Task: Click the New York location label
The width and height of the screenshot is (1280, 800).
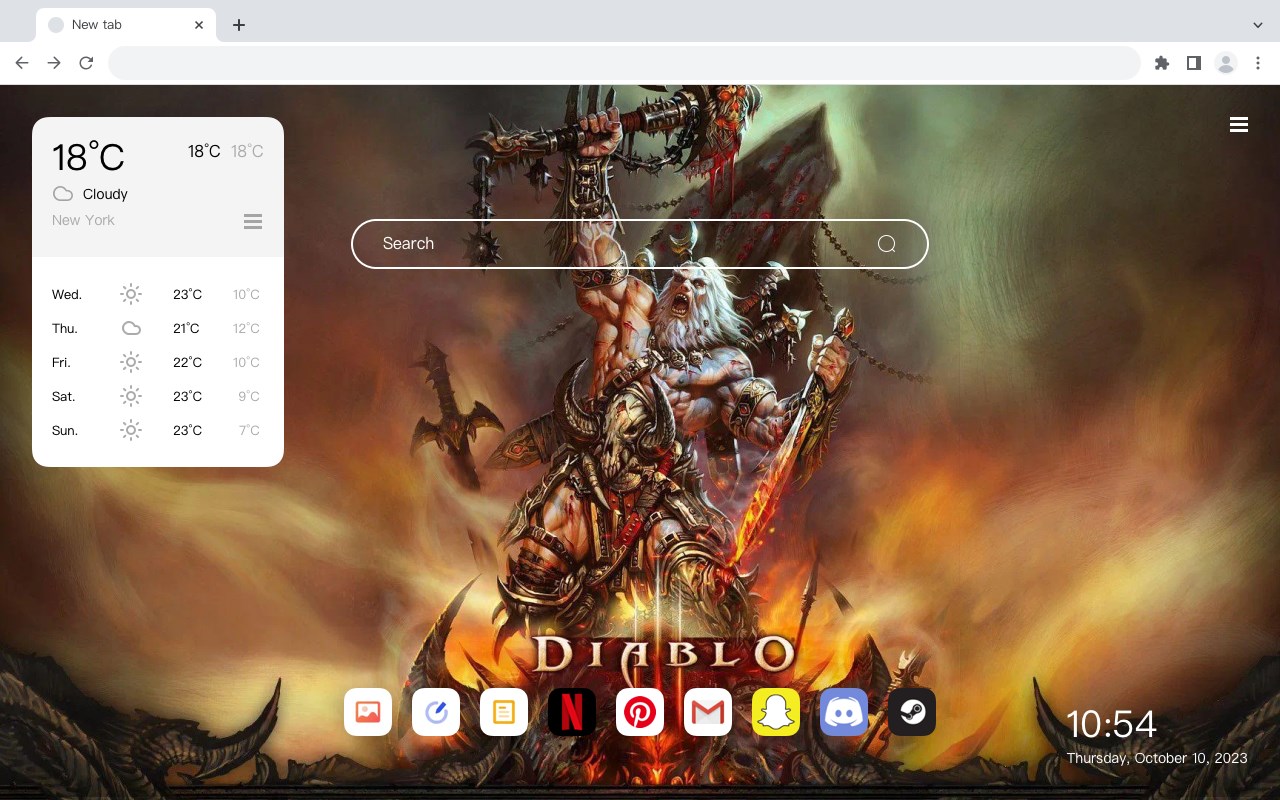Action: point(83,220)
